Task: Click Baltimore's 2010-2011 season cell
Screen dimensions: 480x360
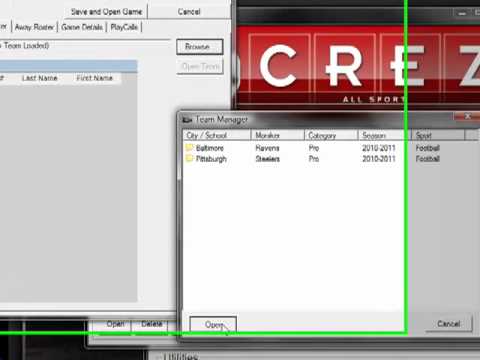Action: tap(379, 148)
